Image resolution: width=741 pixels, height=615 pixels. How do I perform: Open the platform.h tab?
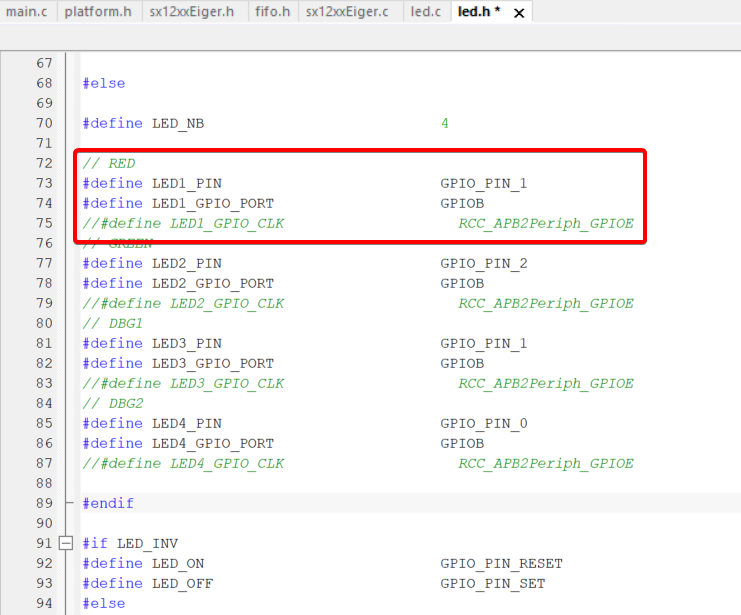tap(98, 12)
